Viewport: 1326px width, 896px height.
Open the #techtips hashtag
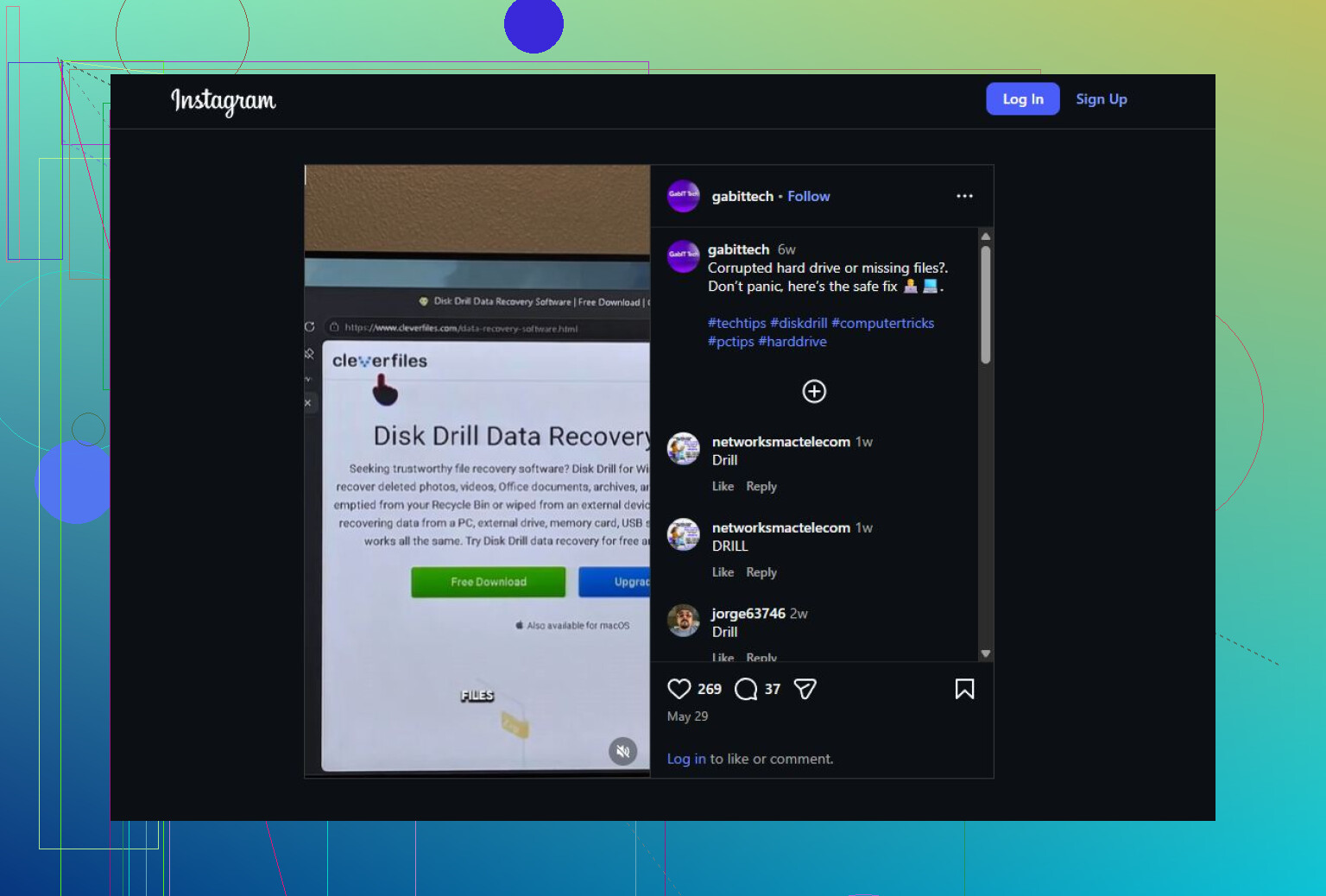[x=736, y=323]
